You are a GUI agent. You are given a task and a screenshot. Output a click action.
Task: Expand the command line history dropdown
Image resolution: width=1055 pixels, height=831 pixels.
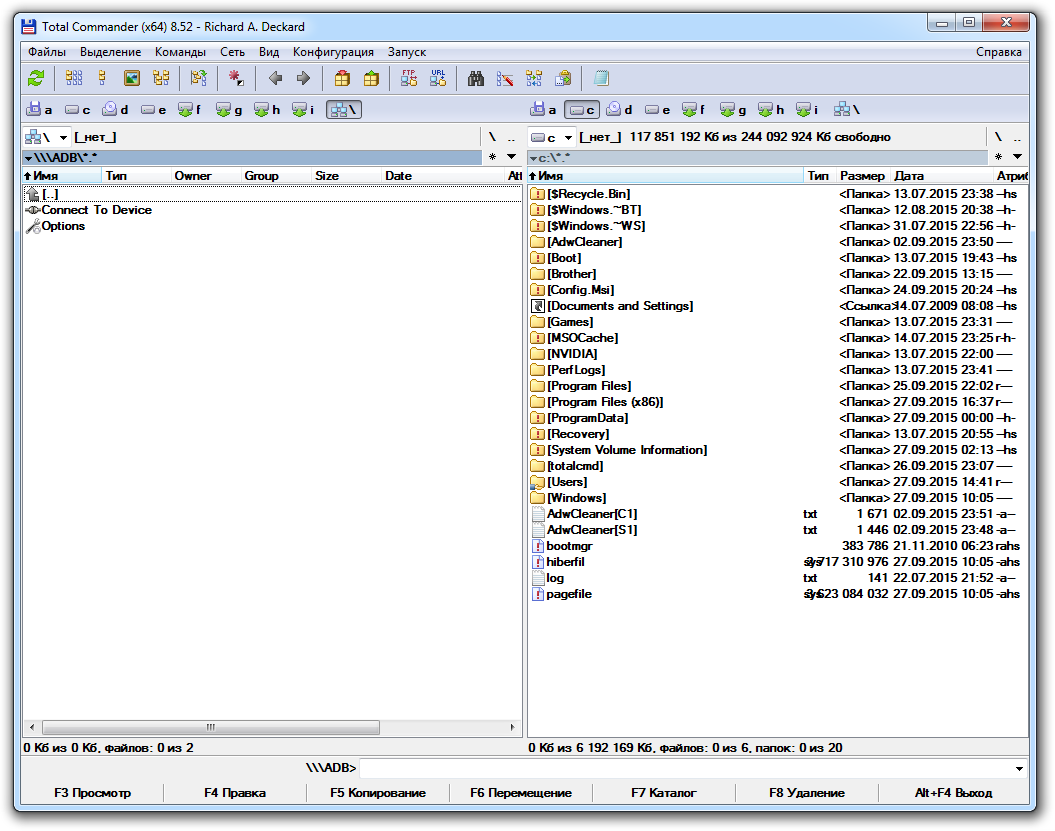(1019, 769)
